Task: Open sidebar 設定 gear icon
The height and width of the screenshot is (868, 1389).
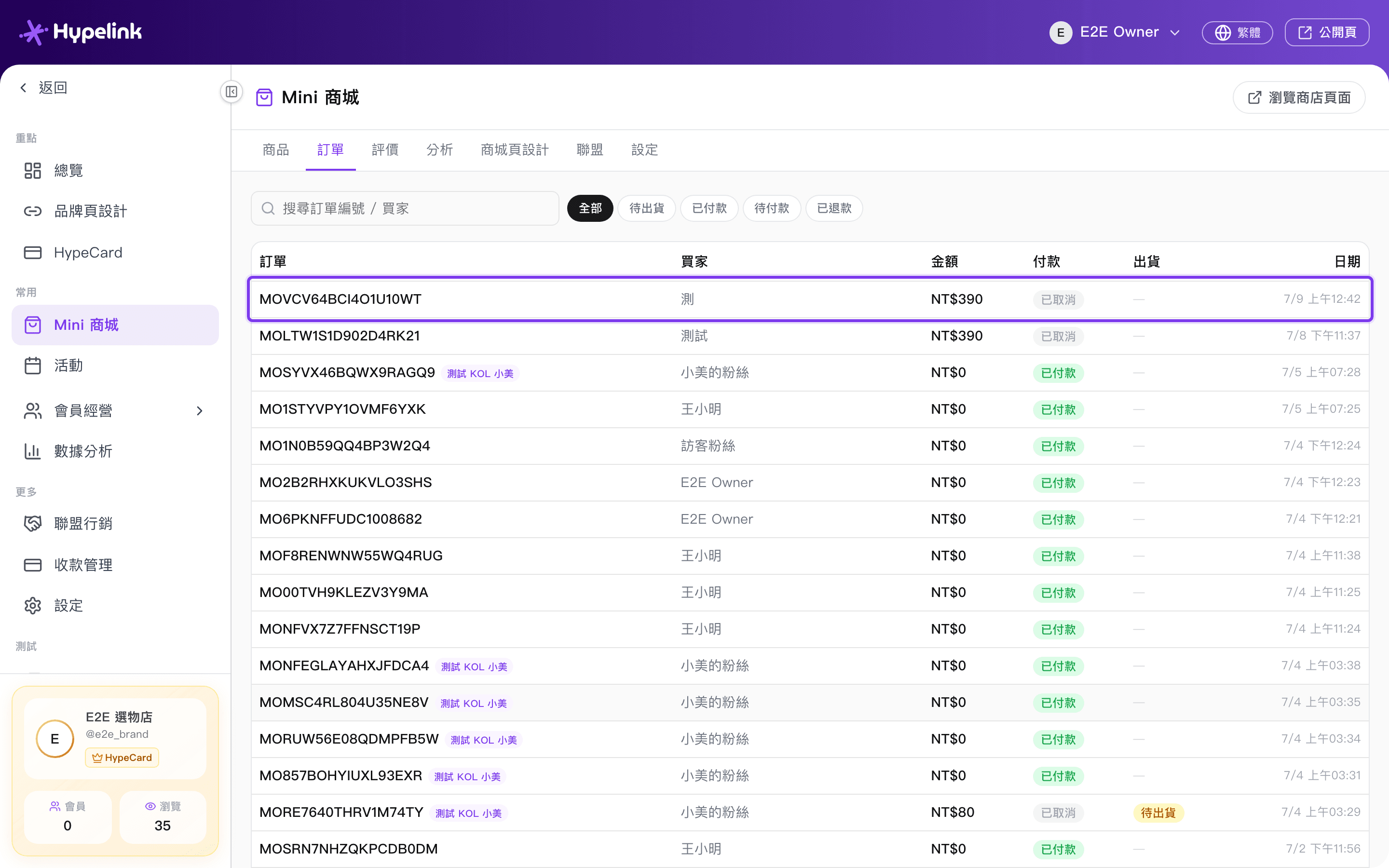Action: (33, 606)
